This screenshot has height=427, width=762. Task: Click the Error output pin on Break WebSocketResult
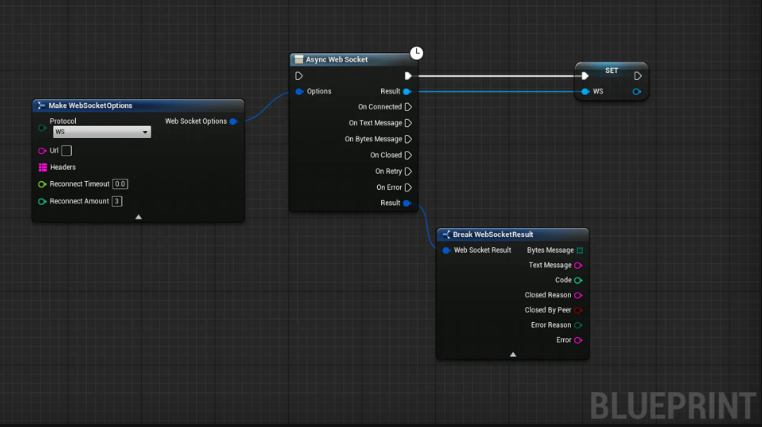[x=578, y=340]
